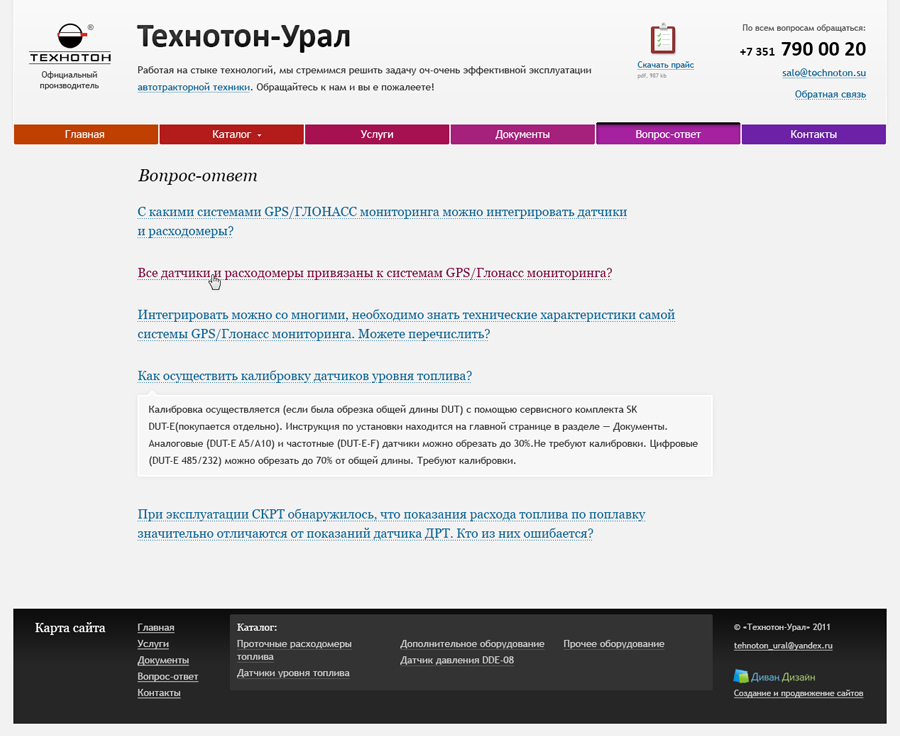Click the Официальный производитель caption
This screenshot has width=900, height=736.
pyautogui.click(x=69, y=80)
